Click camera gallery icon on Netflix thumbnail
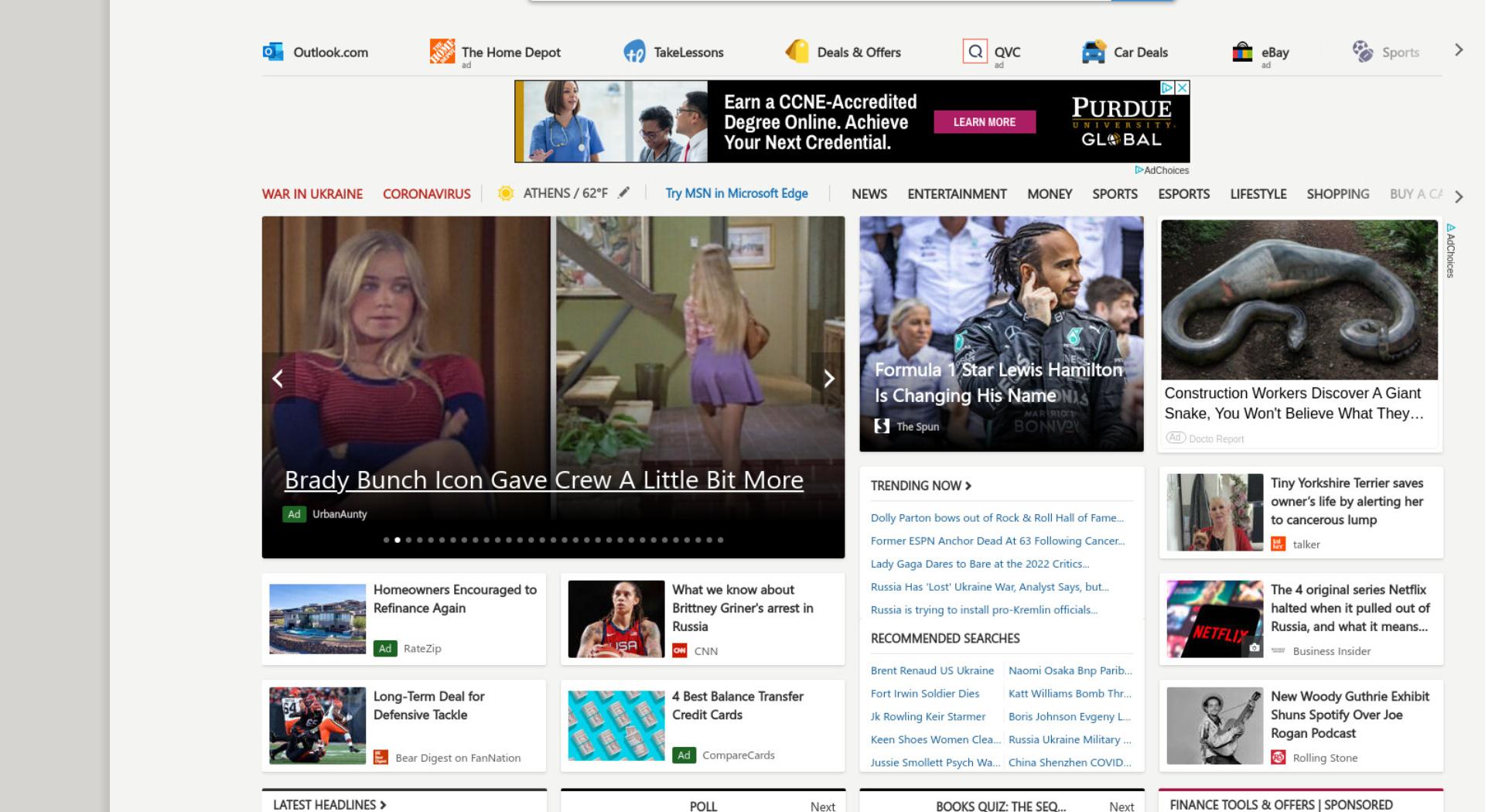Viewport: 1485px width, 812px height. 1254,648
